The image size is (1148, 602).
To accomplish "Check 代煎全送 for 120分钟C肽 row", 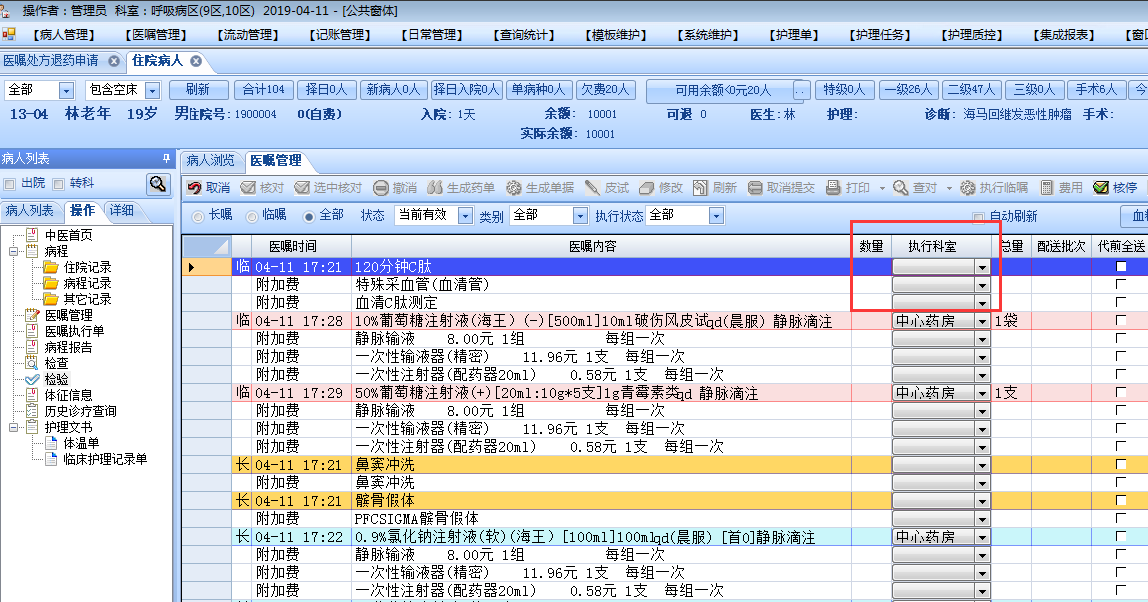I will 1121,267.
